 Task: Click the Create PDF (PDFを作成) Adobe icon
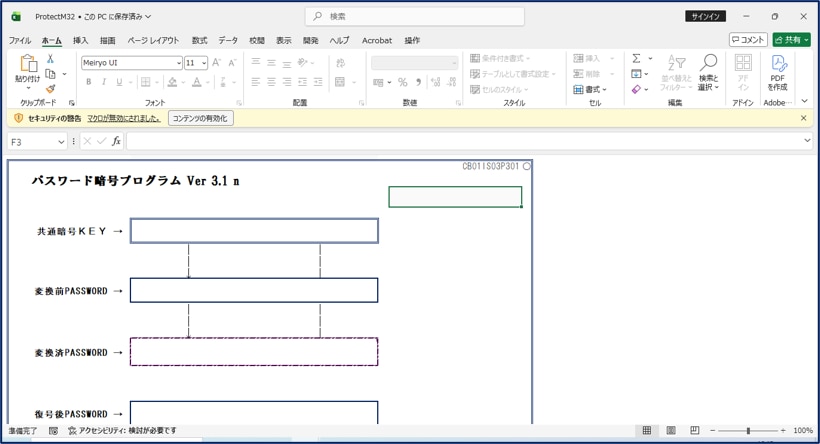[778, 72]
